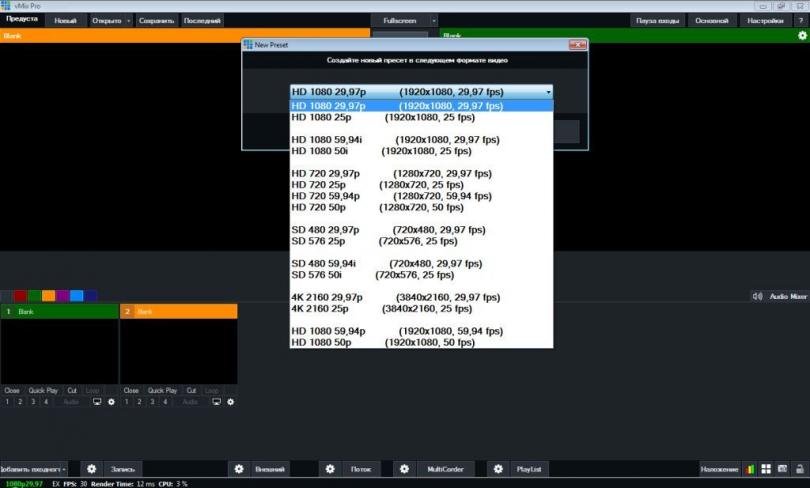The width and height of the screenshot is (810, 488).
Task: Click the monitor icon under input 2
Action: click(216, 402)
